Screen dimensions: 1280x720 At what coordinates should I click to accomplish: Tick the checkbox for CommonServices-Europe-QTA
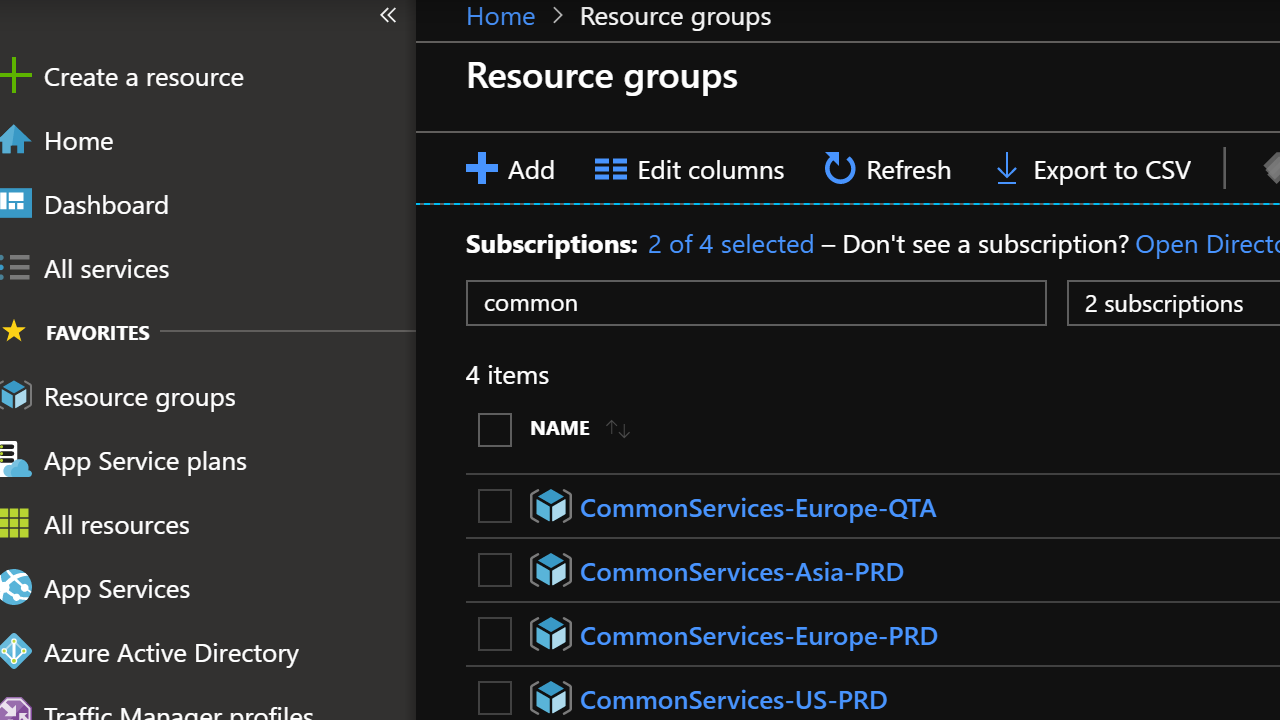pos(495,506)
